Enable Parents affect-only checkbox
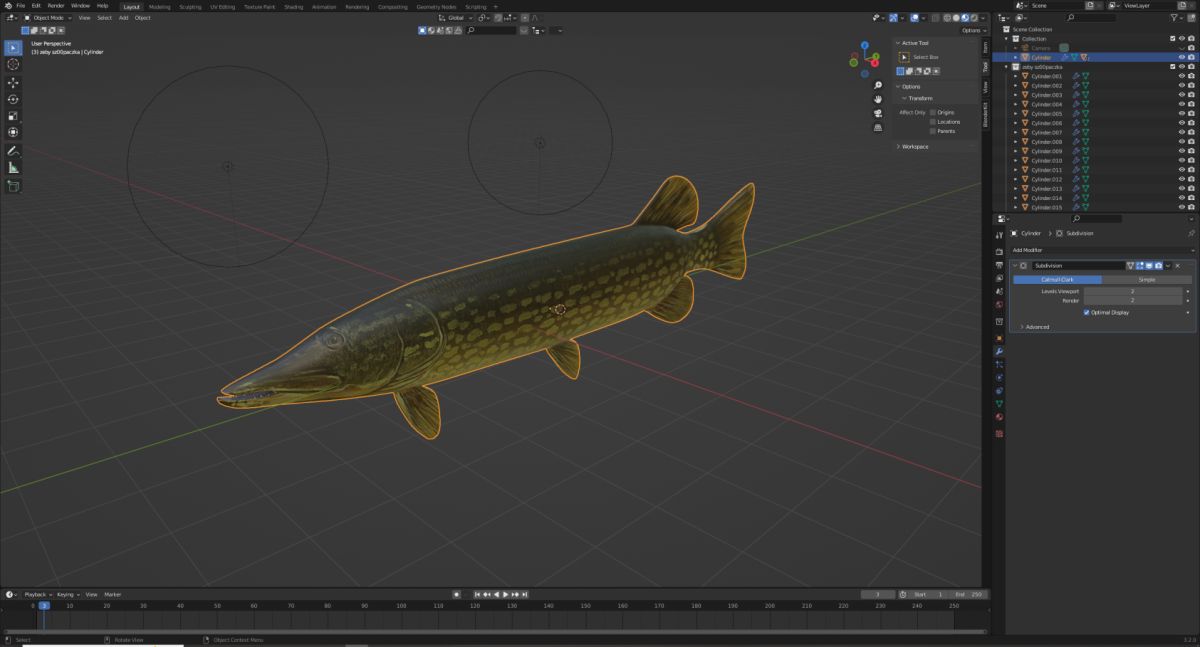The image size is (1200, 647). 933,131
